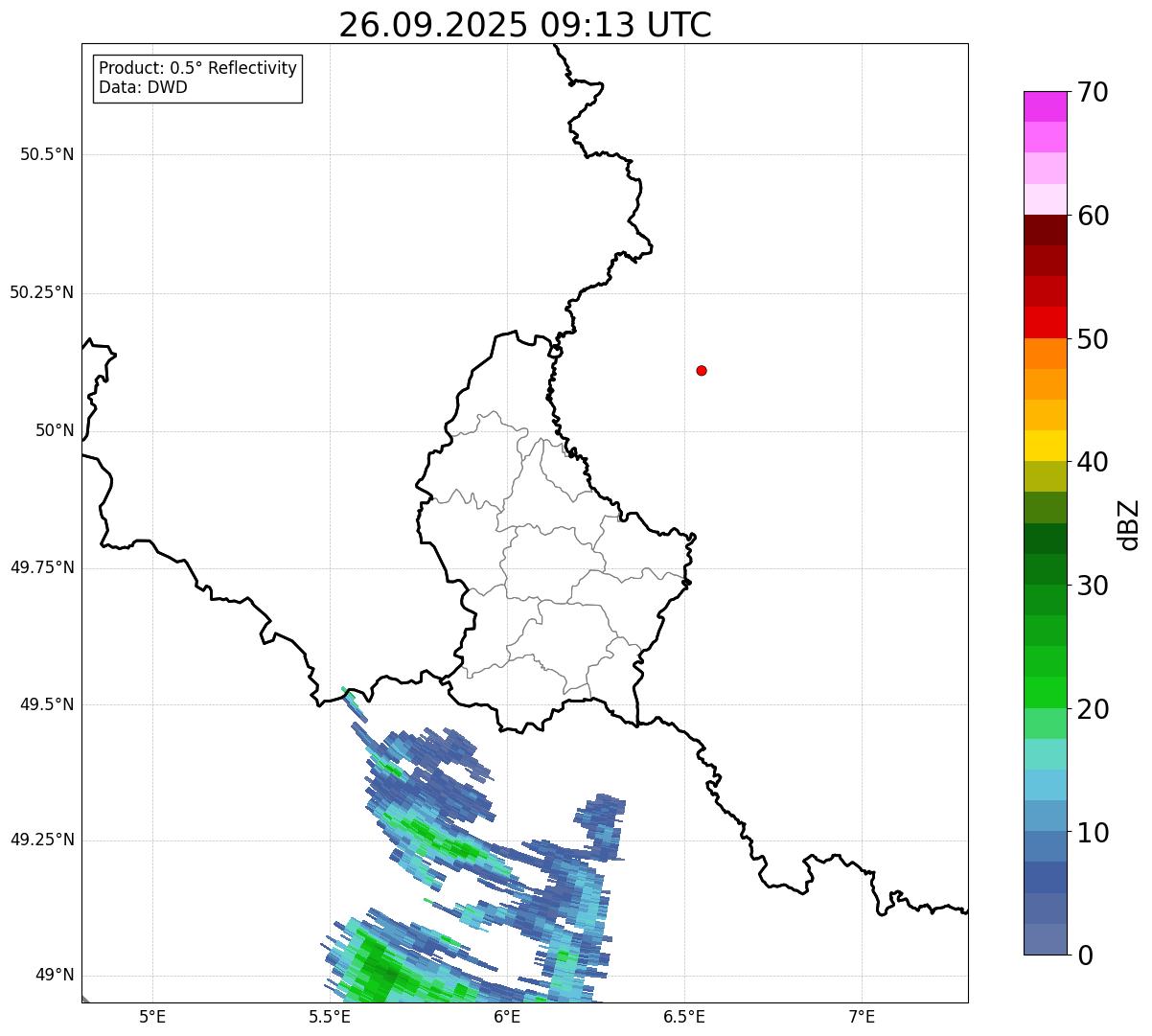The height and width of the screenshot is (1036, 1152).
Task: Click the 'Data: DWD' text line
Action: [x=143, y=87]
